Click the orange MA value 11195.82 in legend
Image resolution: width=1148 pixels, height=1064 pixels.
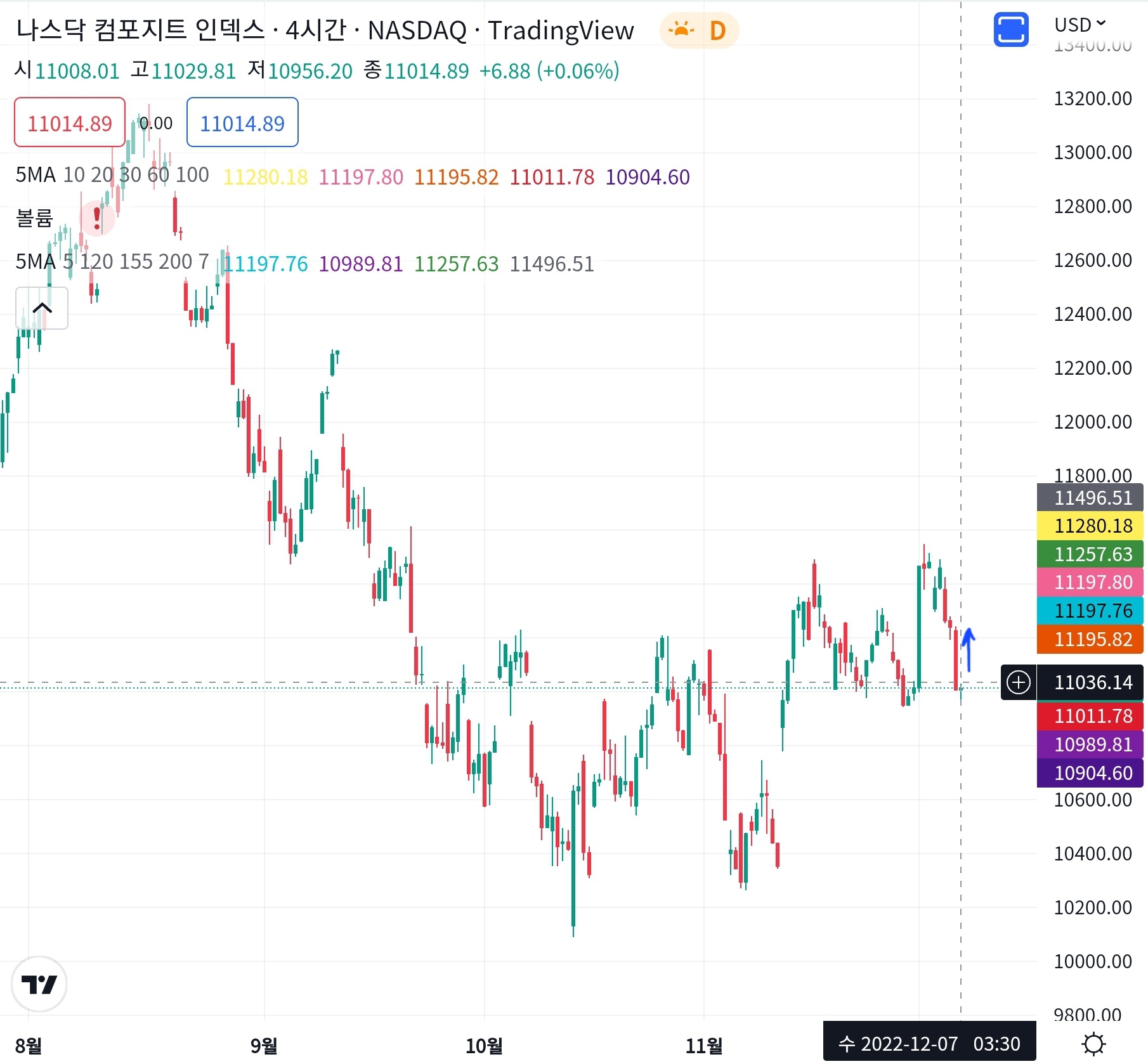click(x=457, y=177)
